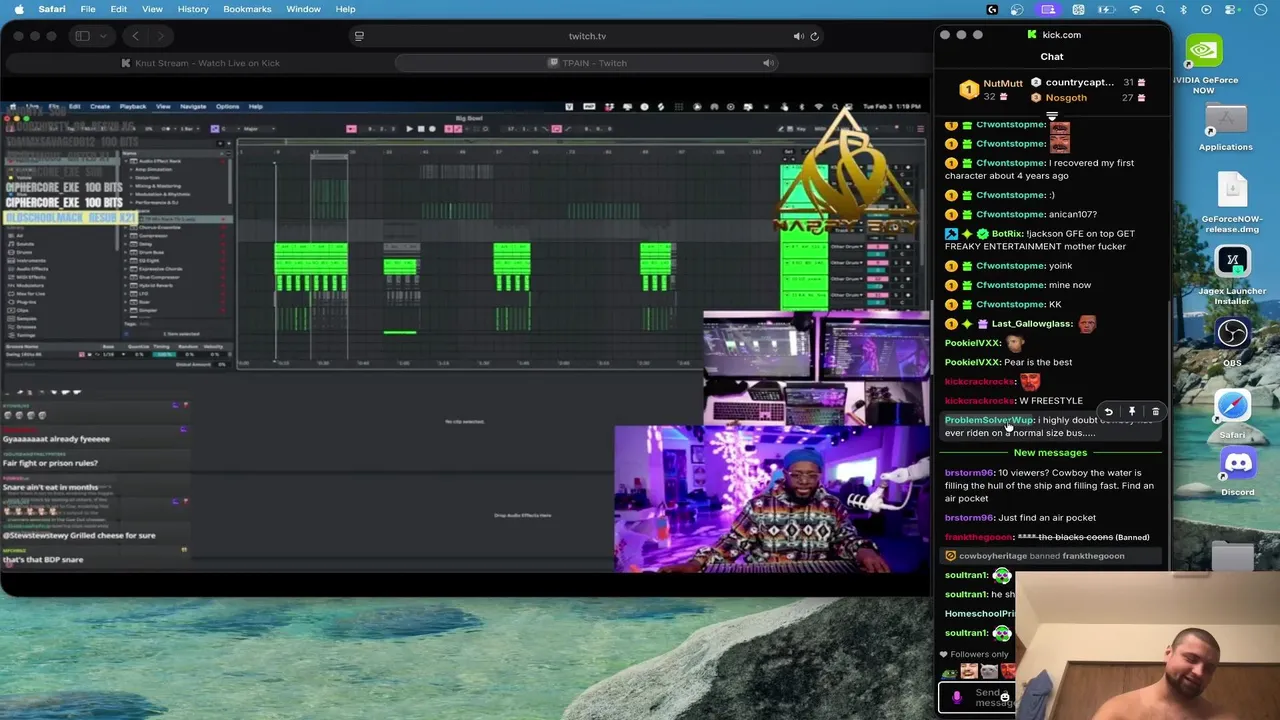The height and width of the screenshot is (720, 1280).
Task: Switch to TPAIN Twitch tab
Action: tap(588, 63)
